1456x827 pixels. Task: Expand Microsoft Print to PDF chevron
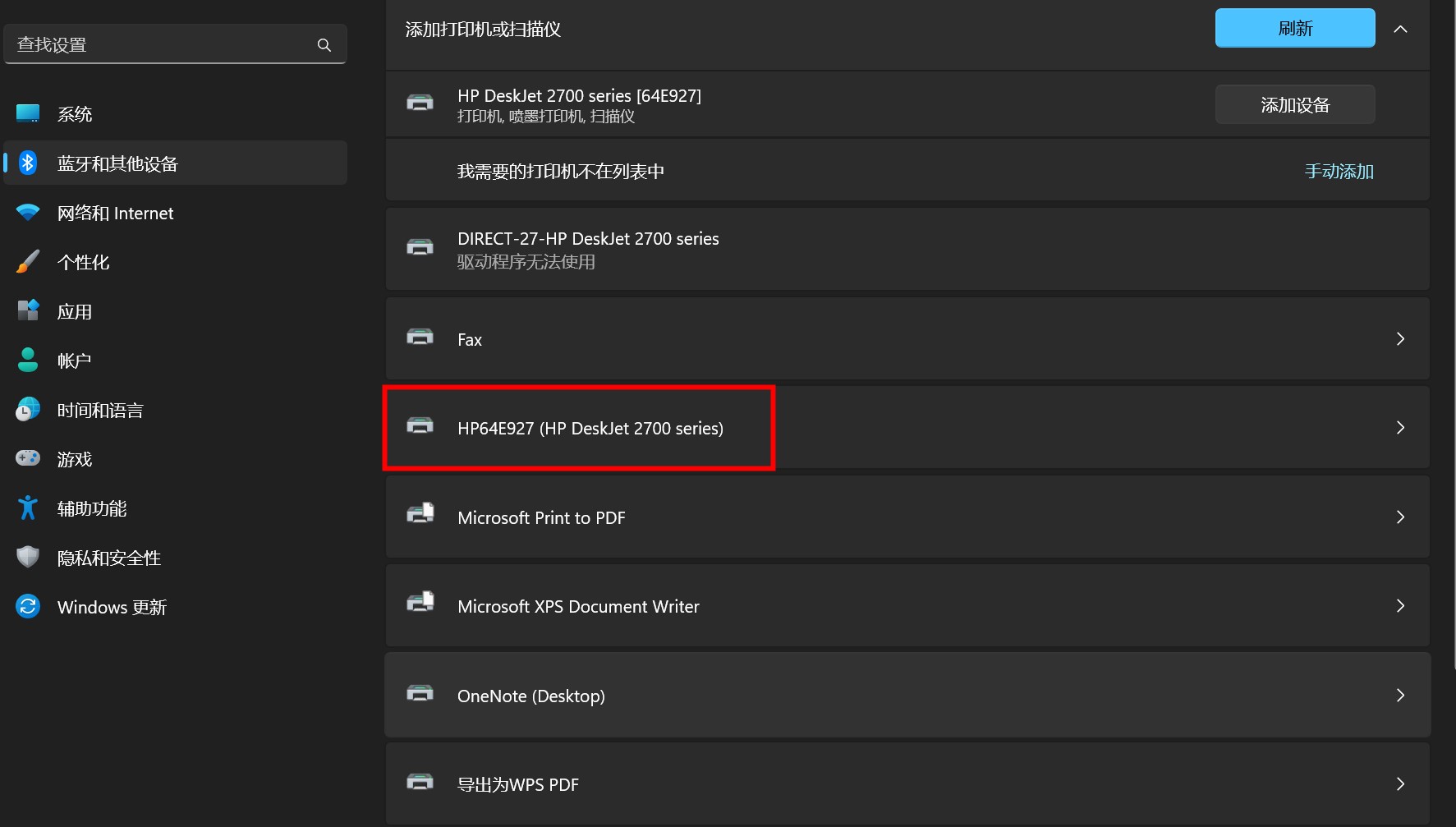(x=1400, y=517)
